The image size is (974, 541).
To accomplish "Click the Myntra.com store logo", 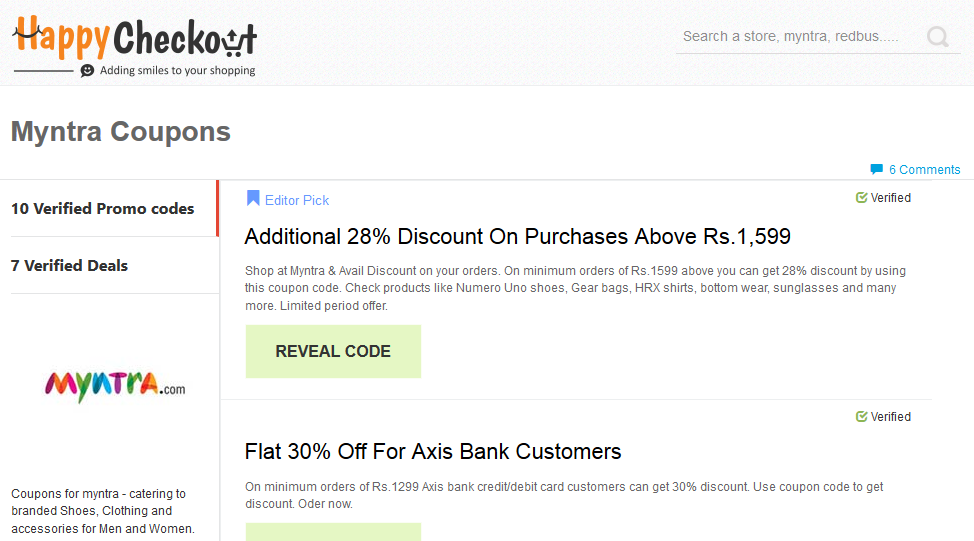I will (115, 386).
